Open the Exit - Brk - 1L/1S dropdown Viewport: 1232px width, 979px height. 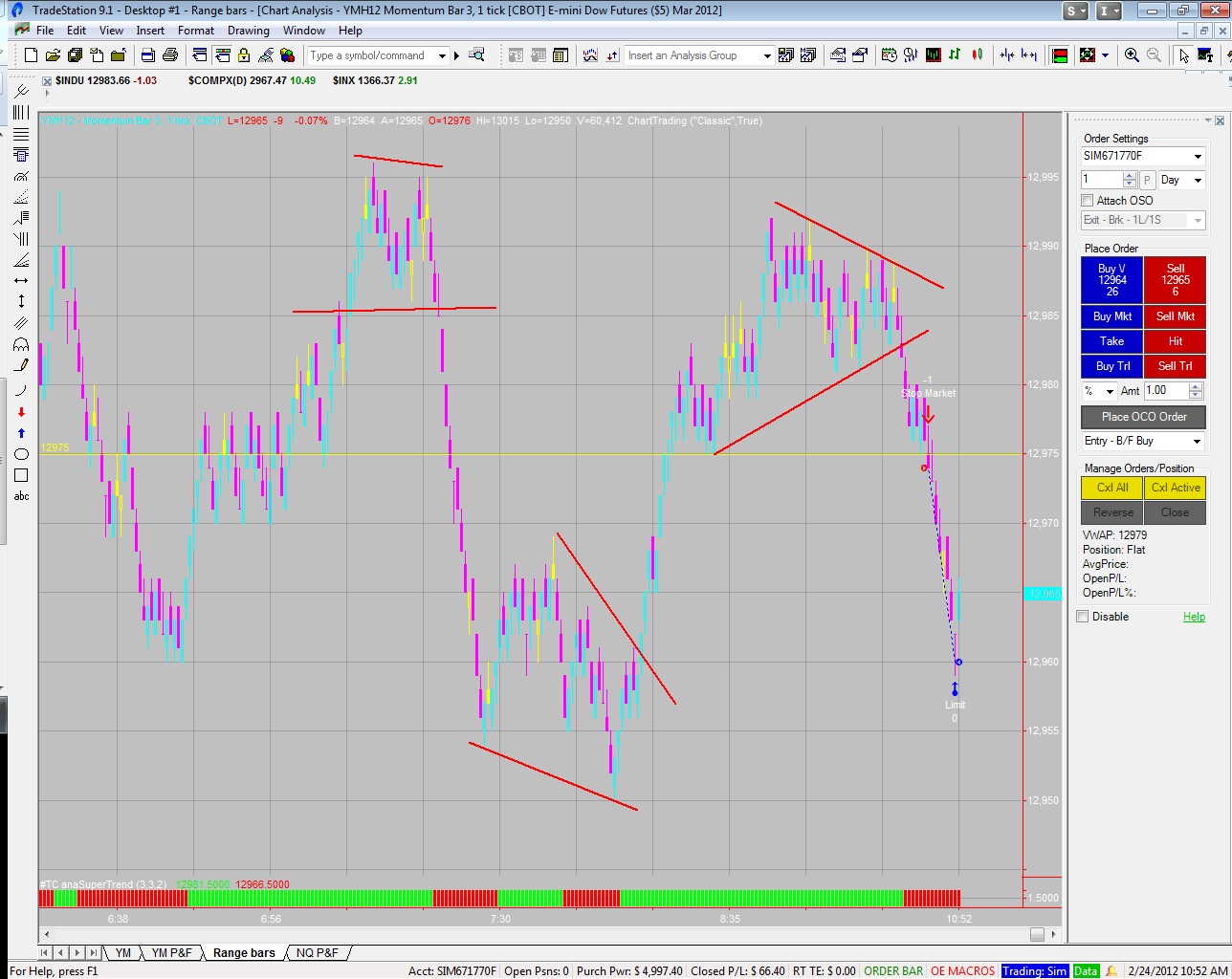[1198, 220]
